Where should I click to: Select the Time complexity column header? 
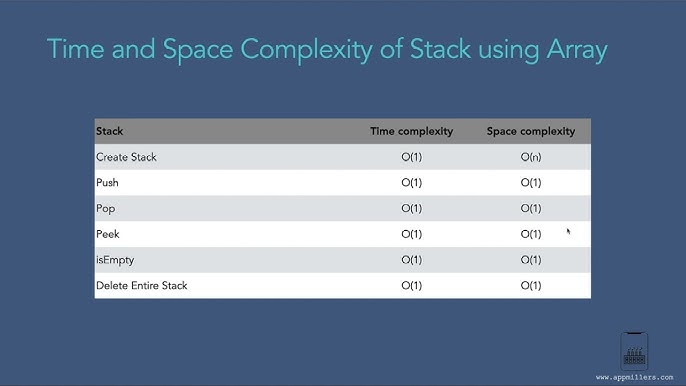click(412, 131)
